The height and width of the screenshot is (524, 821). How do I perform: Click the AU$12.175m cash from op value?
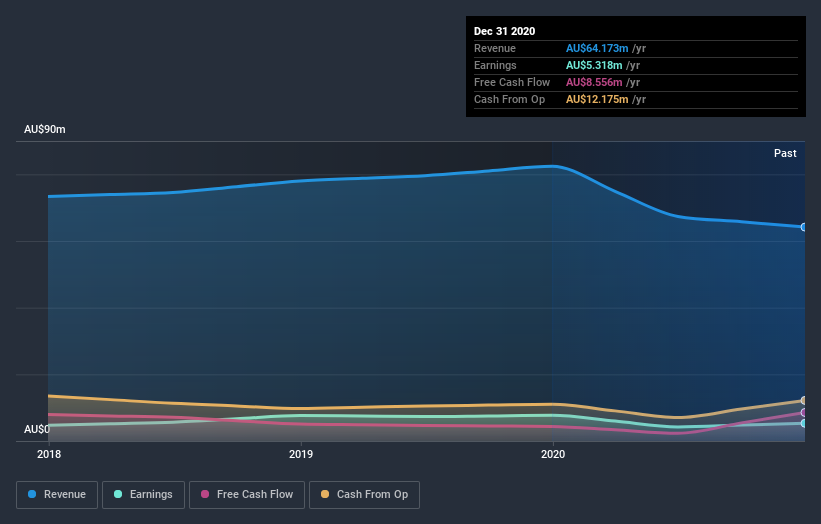[x=597, y=99]
